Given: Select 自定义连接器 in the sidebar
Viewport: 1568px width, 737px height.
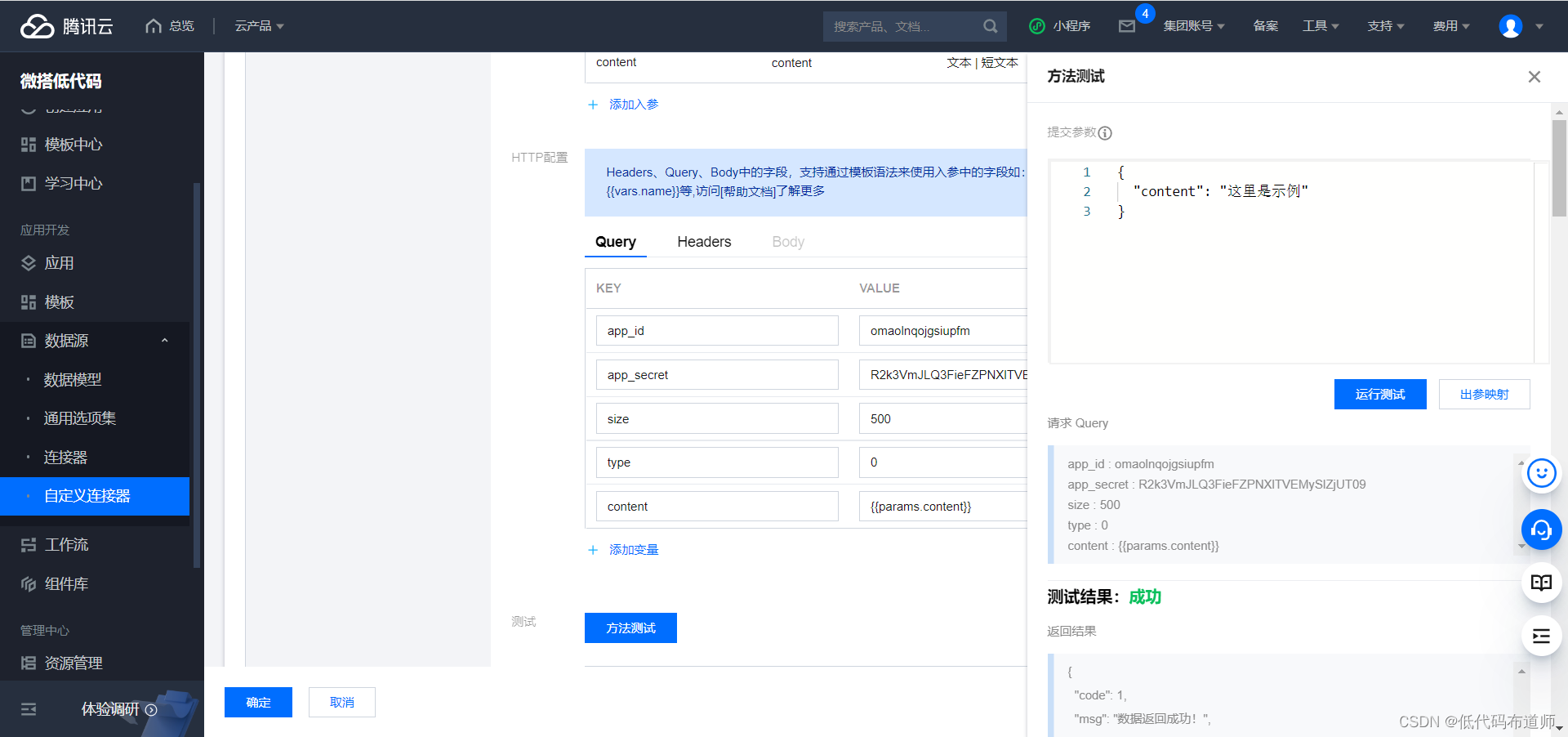Looking at the screenshot, I should pyautogui.click(x=95, y=496).
